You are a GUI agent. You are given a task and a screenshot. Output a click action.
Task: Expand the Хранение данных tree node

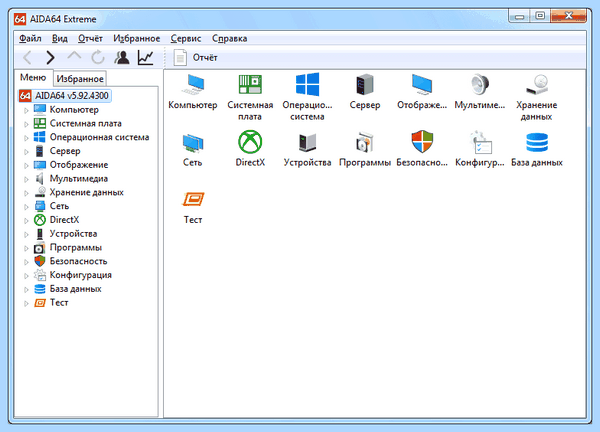26,193
